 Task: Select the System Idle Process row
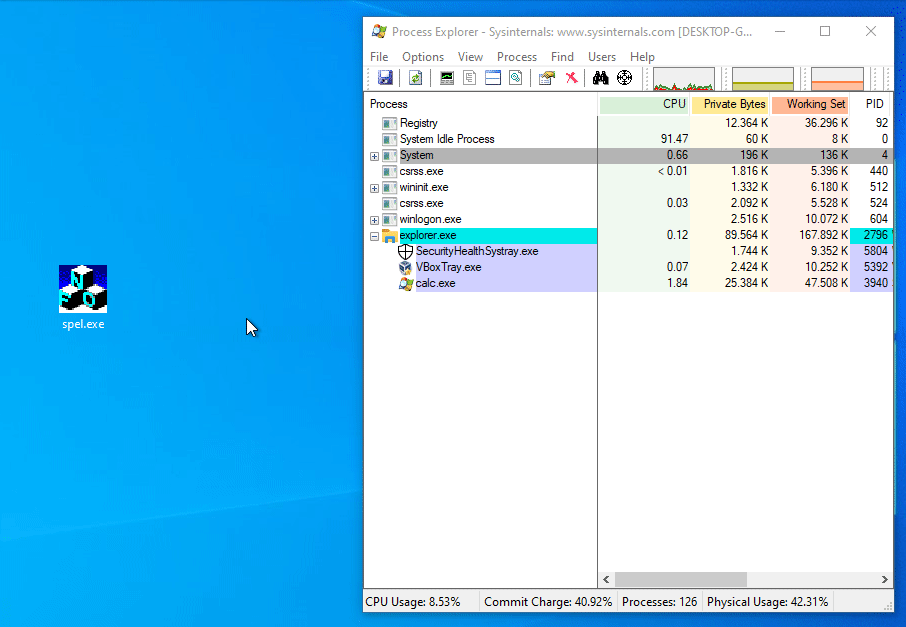[x=629, y=139]
